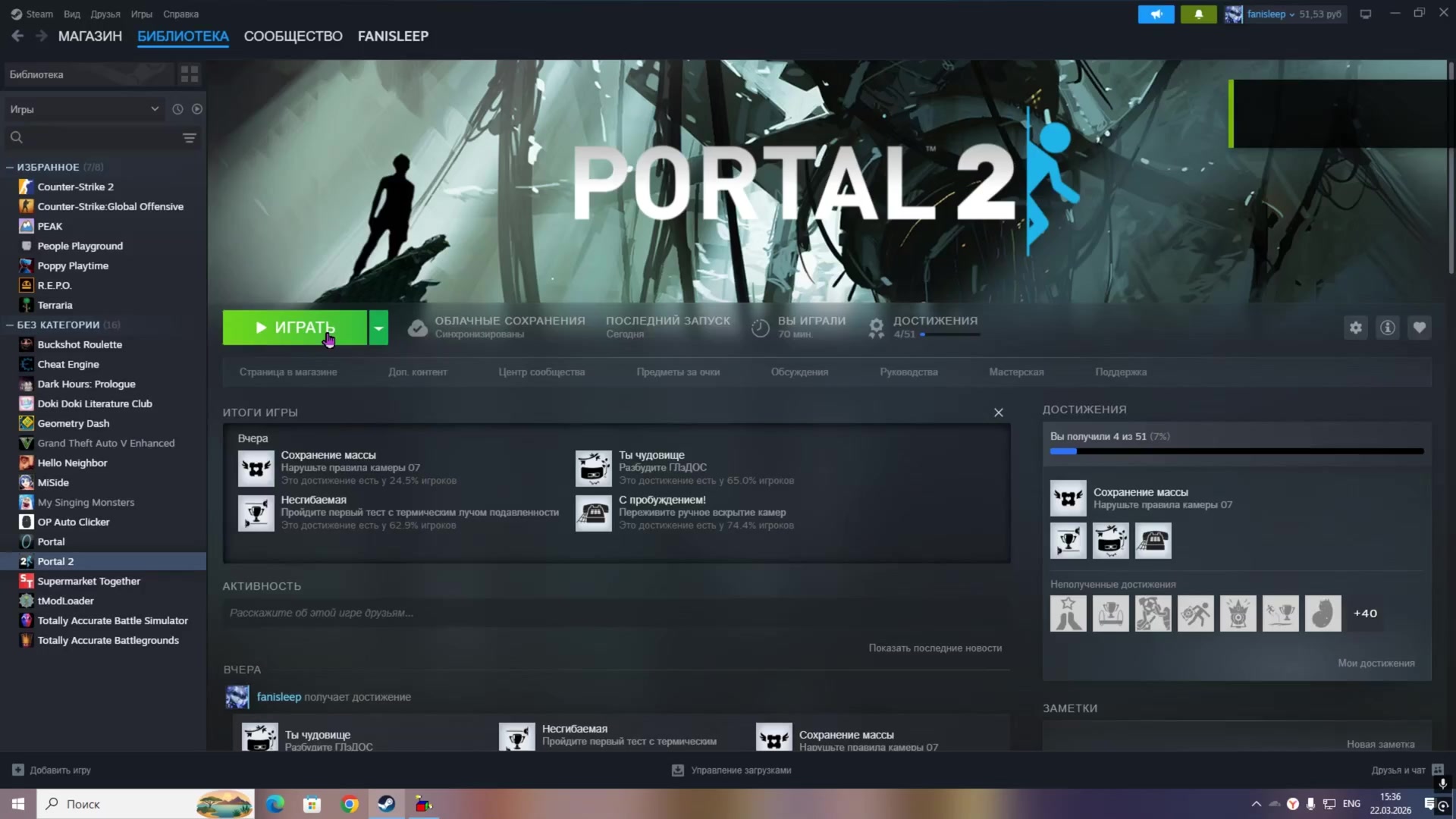Open the Вид menu
Viewport: 1456px width, 819px height.
tap(72, 14)
